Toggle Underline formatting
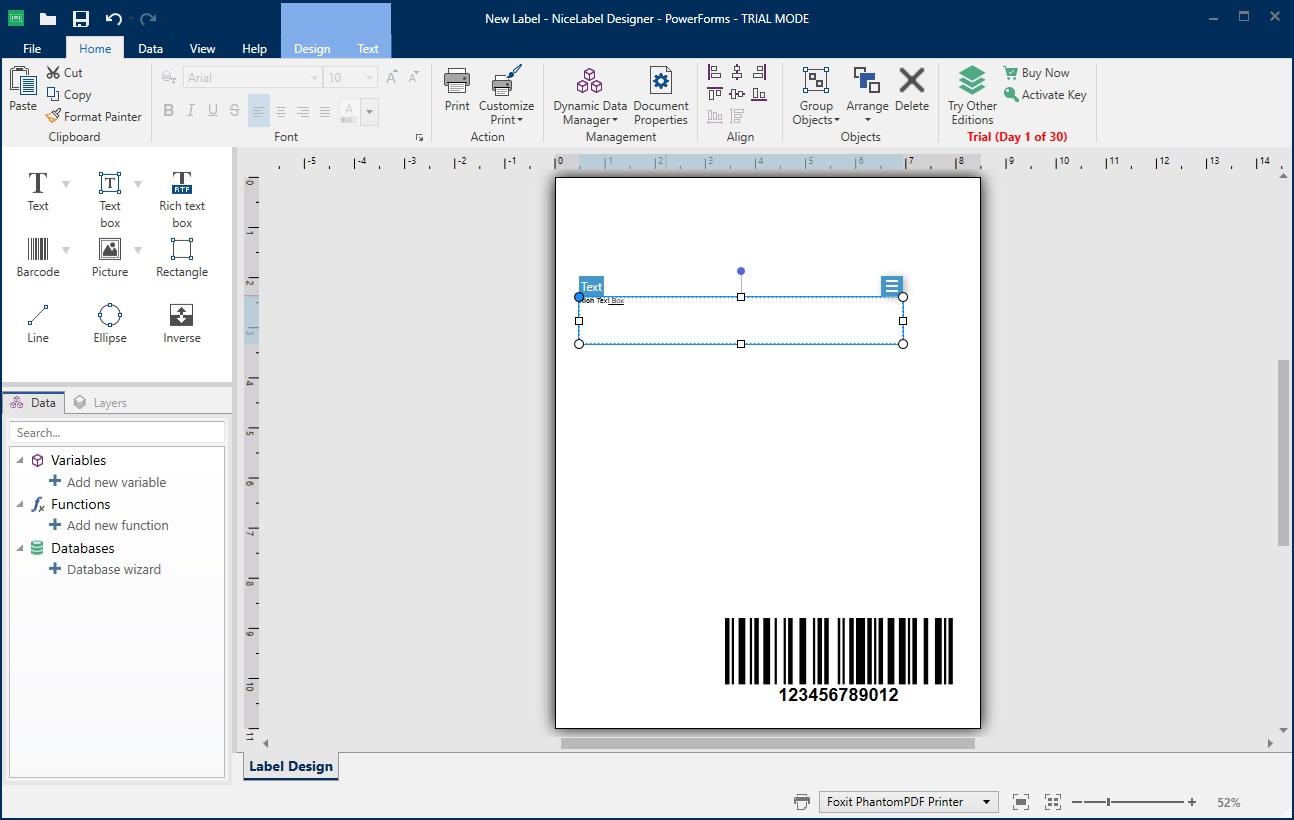Screen dimensions: 1294x820 [x=212, y=111]
